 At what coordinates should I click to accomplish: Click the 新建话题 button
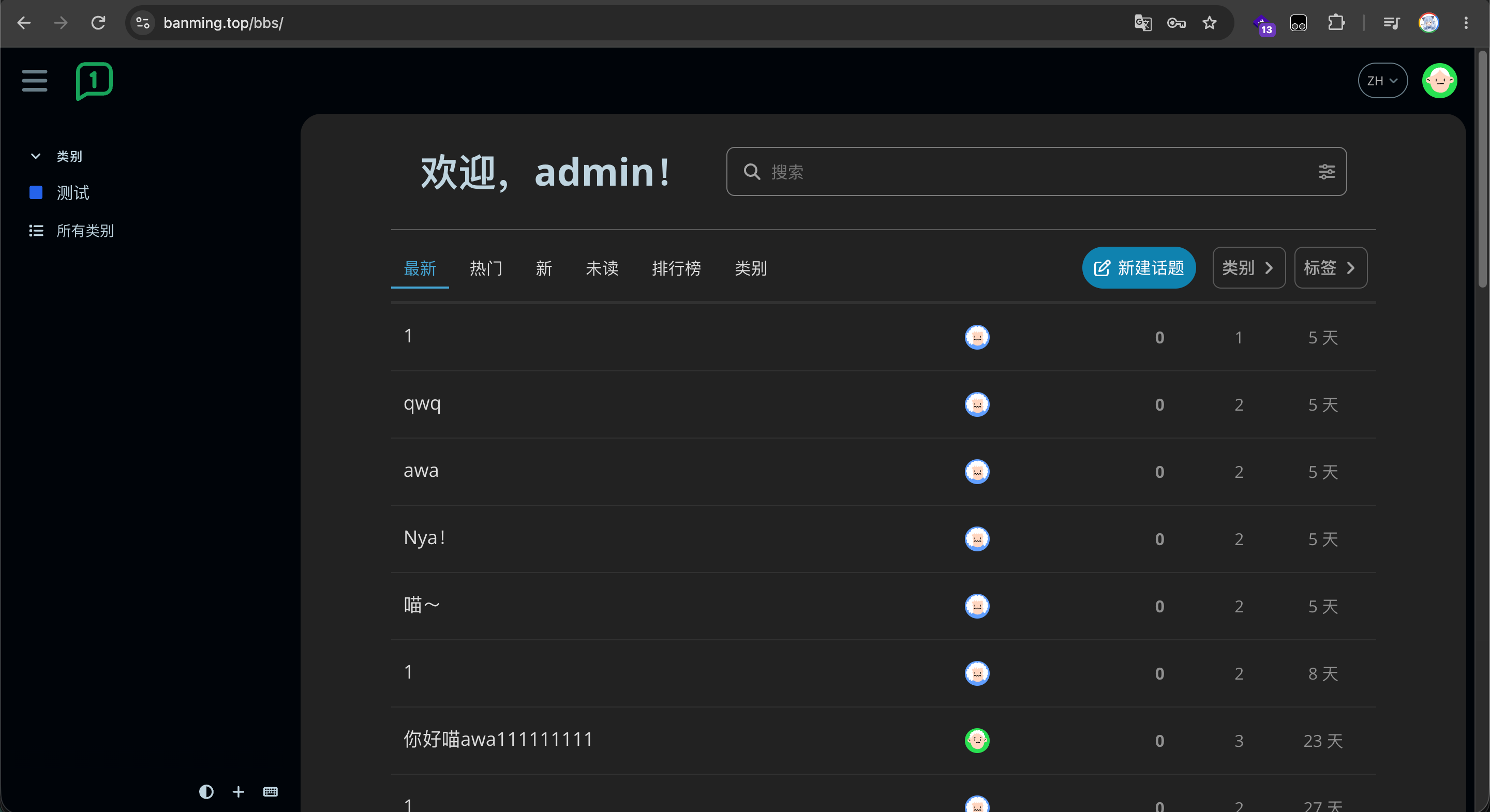1138,267
